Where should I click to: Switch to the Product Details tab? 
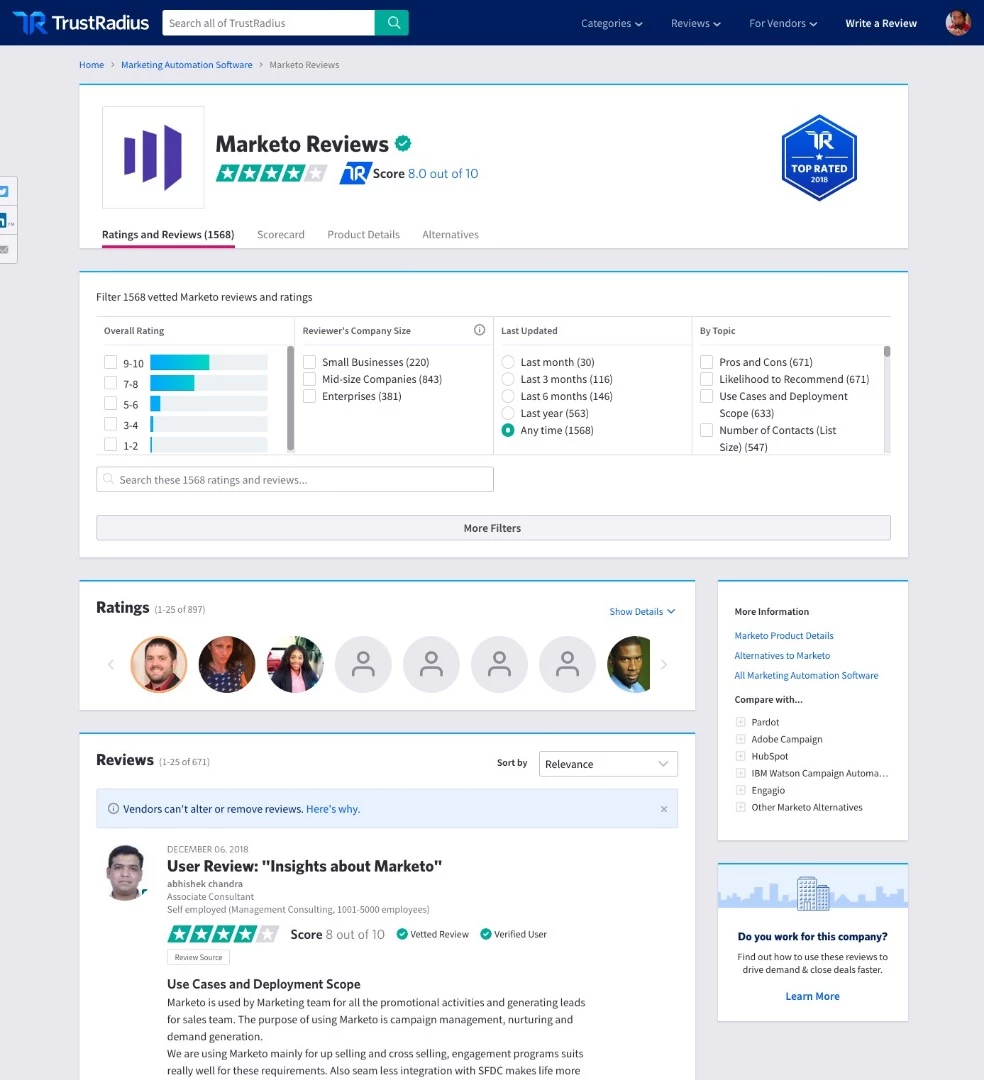click(x=364, y=234)
